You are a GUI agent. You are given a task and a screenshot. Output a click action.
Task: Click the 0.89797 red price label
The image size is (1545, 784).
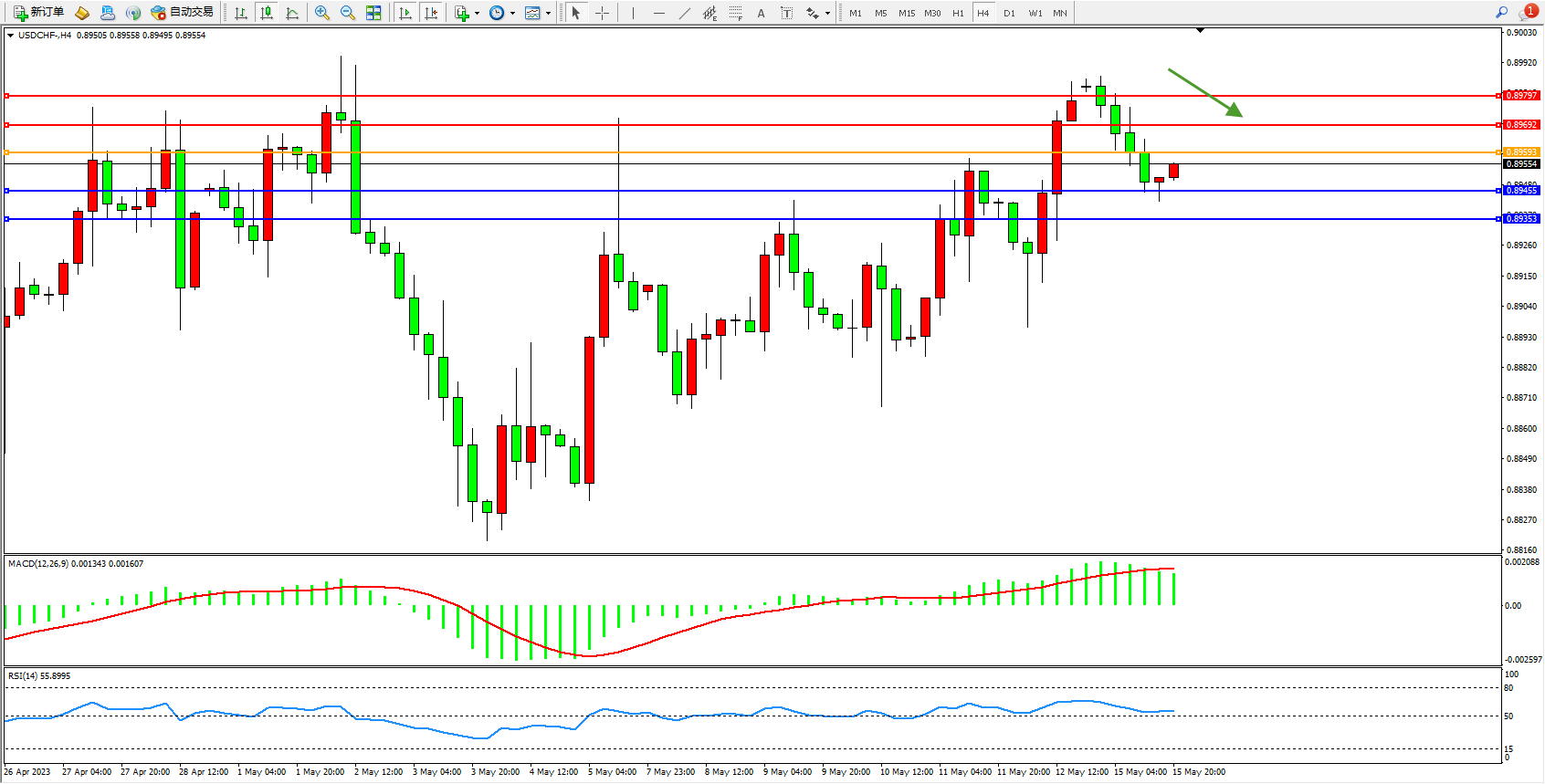(1521, 95)
